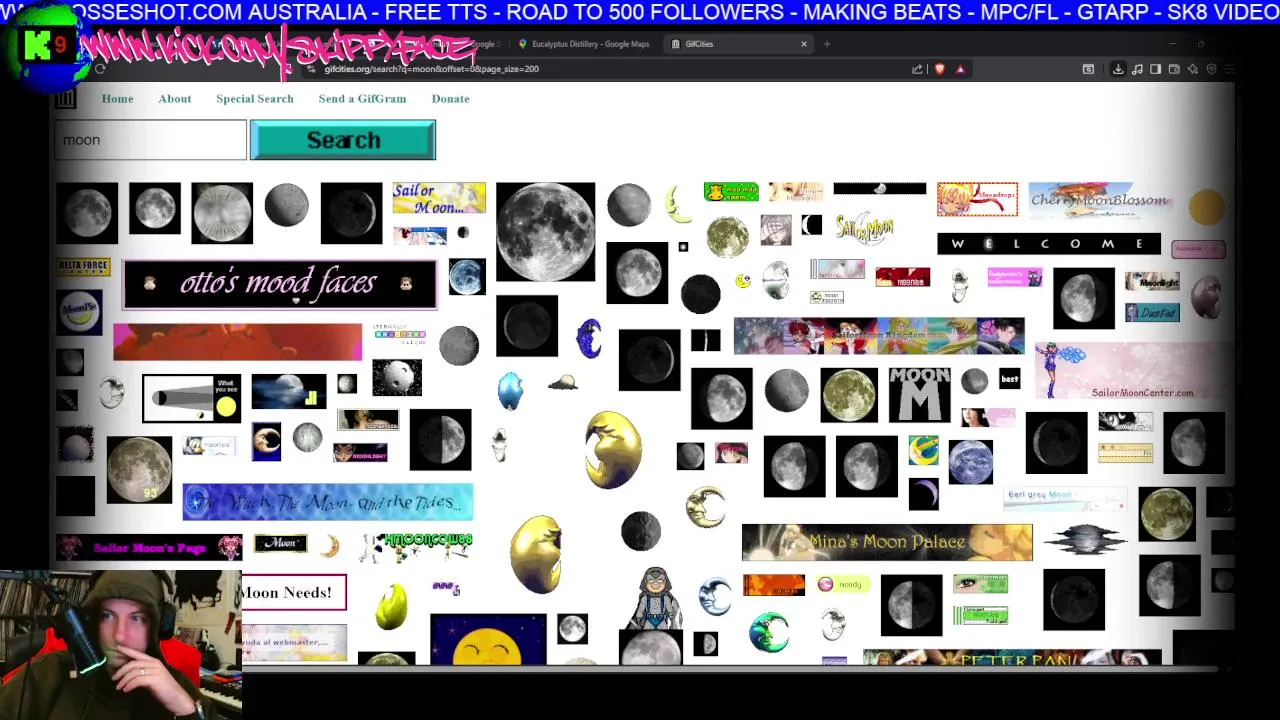The image size is (1280, 720).
Task: Open the large full moon photo GIF
Action: pos(545,232)
